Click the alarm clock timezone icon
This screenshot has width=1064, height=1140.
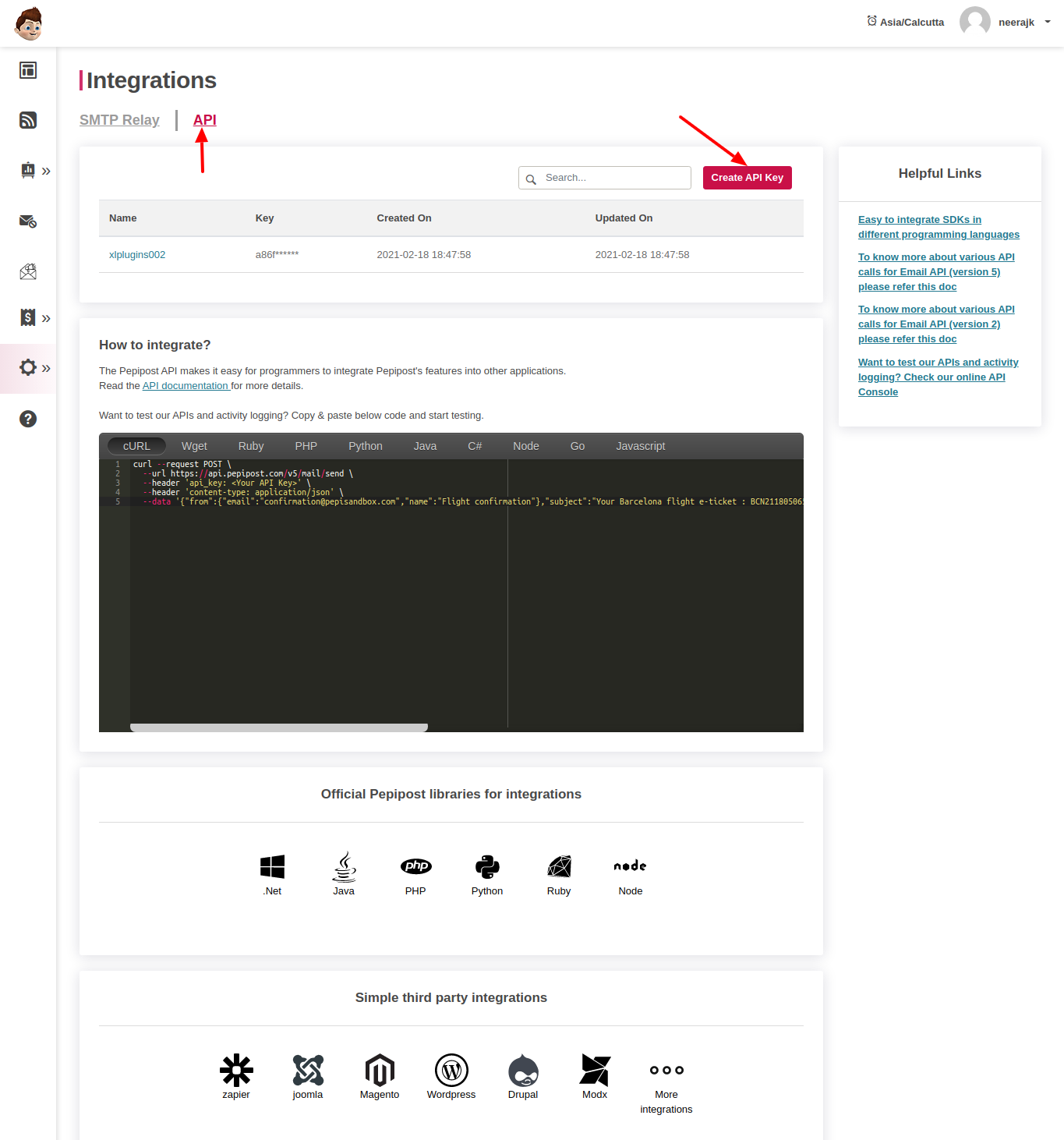tap(871, 21)
